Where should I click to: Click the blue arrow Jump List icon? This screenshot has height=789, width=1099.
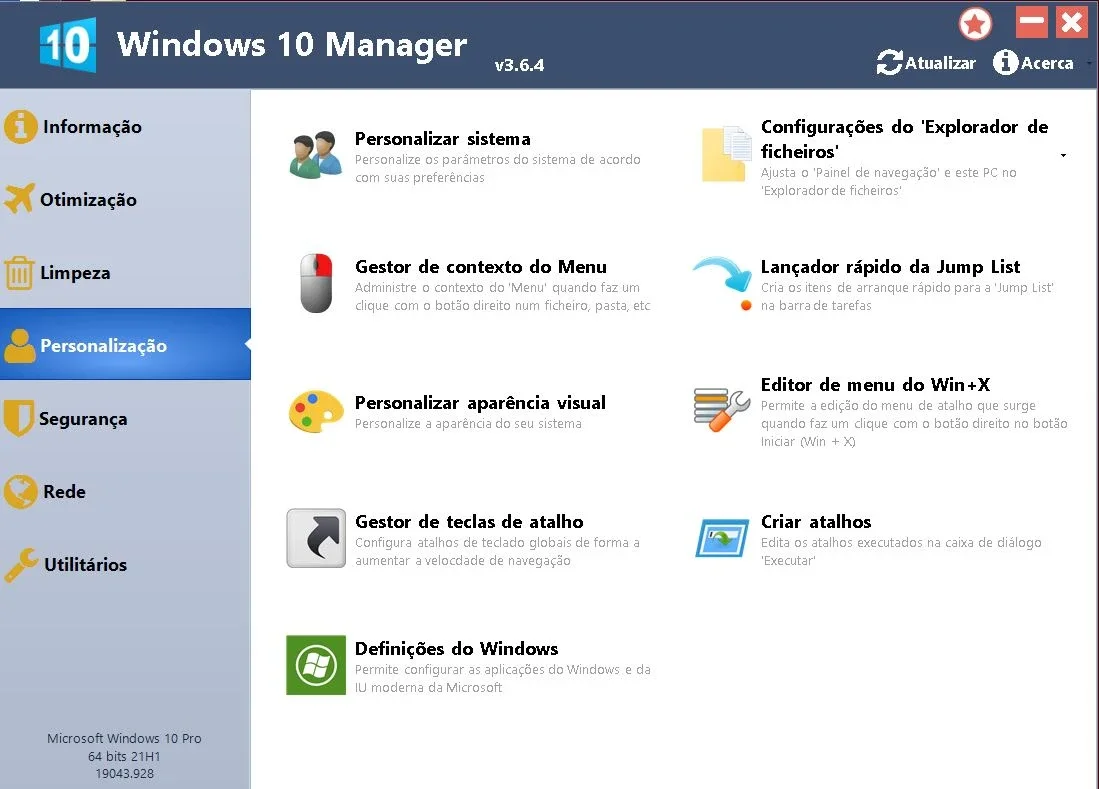pyautogui.click(x=723, y=282)
